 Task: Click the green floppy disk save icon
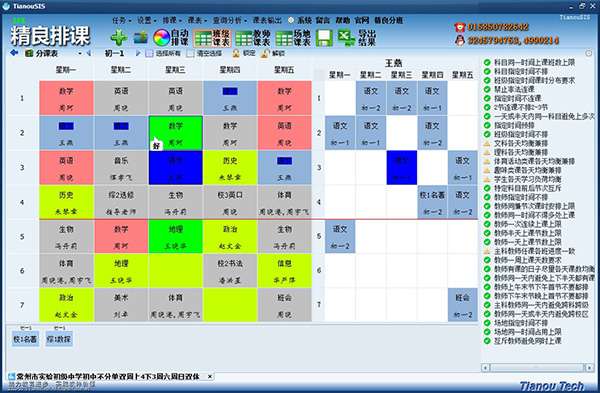pyautogui.click(x=324, y=38)
